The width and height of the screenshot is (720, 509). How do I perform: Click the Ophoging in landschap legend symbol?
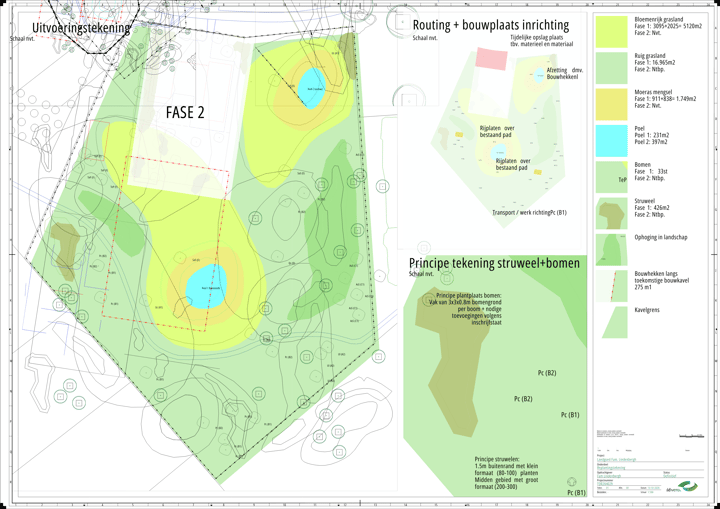tap(610, 249)
